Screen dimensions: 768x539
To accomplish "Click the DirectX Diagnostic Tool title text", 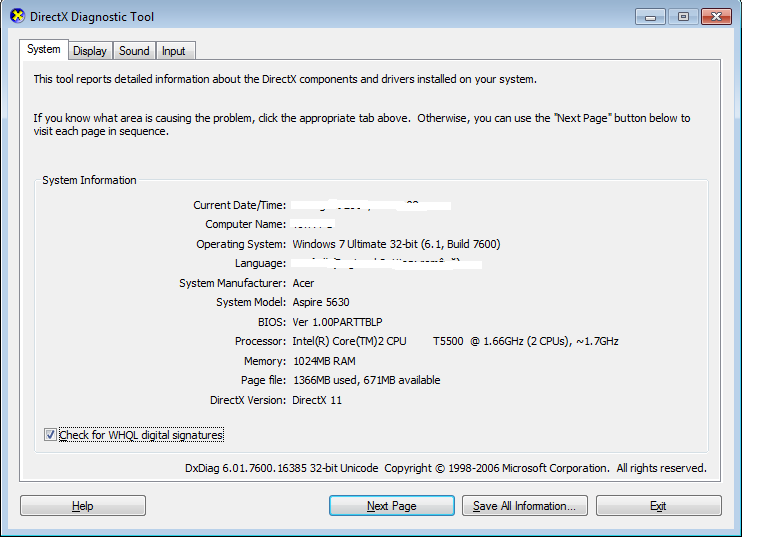I will pos(92,17).
